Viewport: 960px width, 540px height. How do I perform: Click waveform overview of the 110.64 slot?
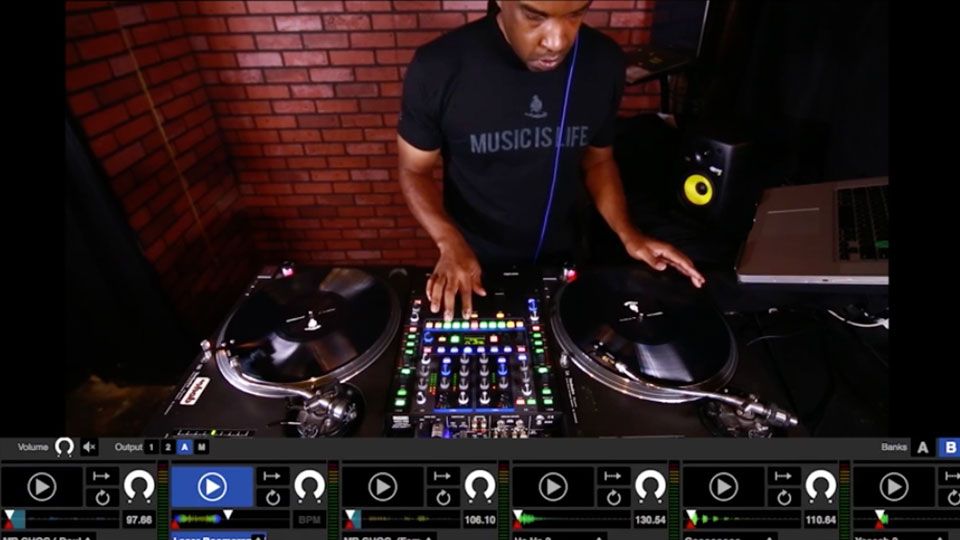(x=743, y=520)
